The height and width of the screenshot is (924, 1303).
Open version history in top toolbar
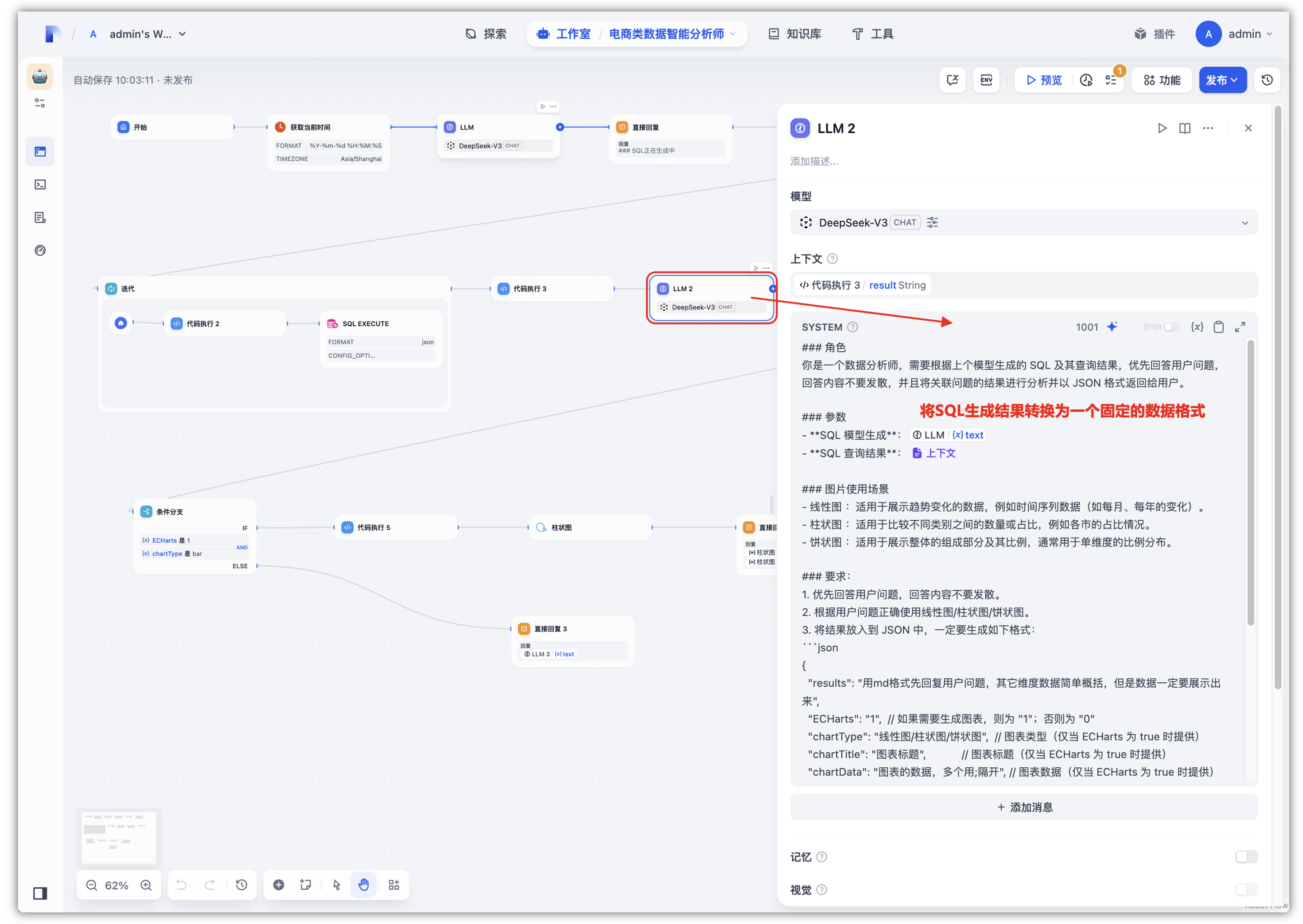[x=1267, y=80]
